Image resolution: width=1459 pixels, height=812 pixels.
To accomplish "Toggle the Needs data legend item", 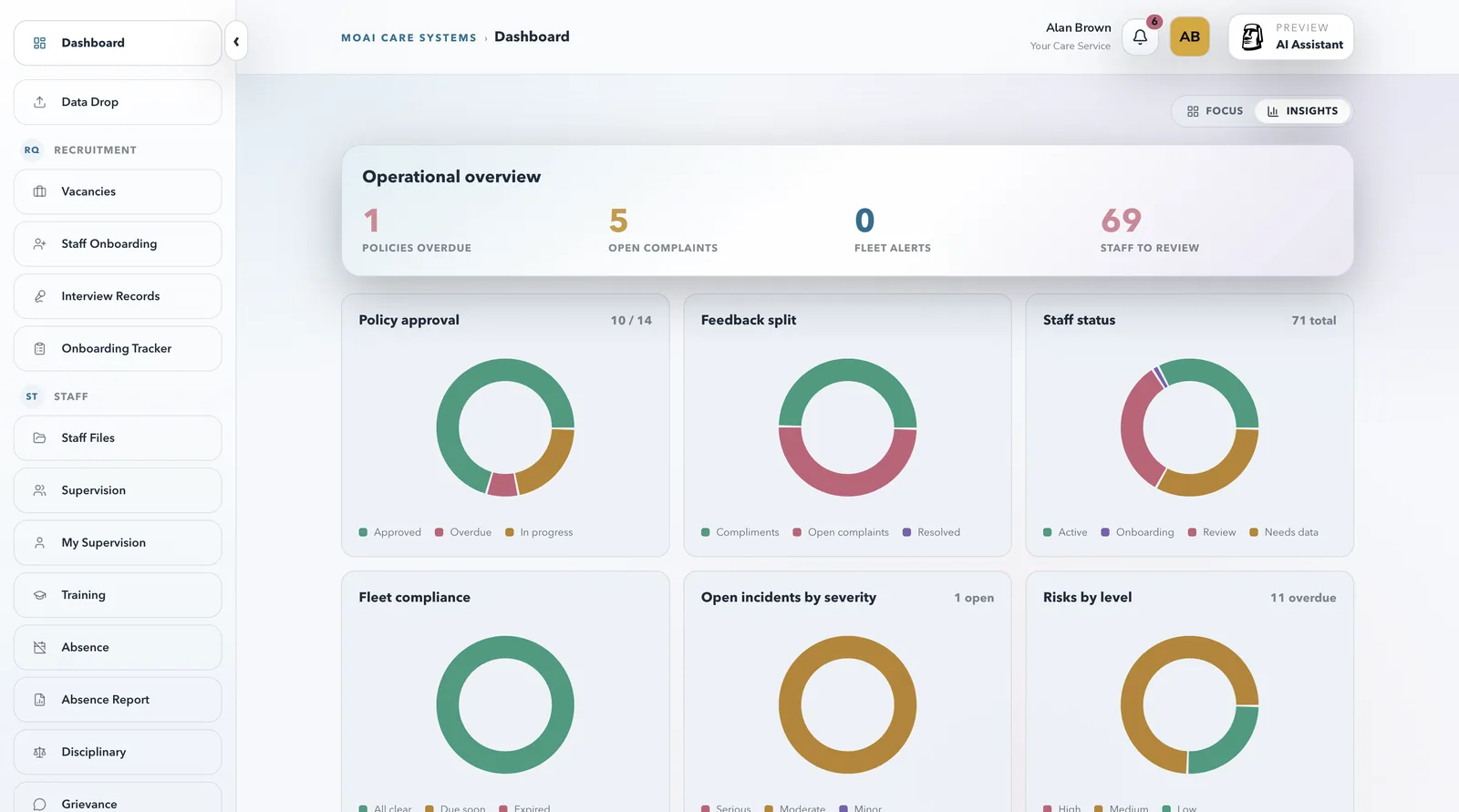I will [1284, 532].
